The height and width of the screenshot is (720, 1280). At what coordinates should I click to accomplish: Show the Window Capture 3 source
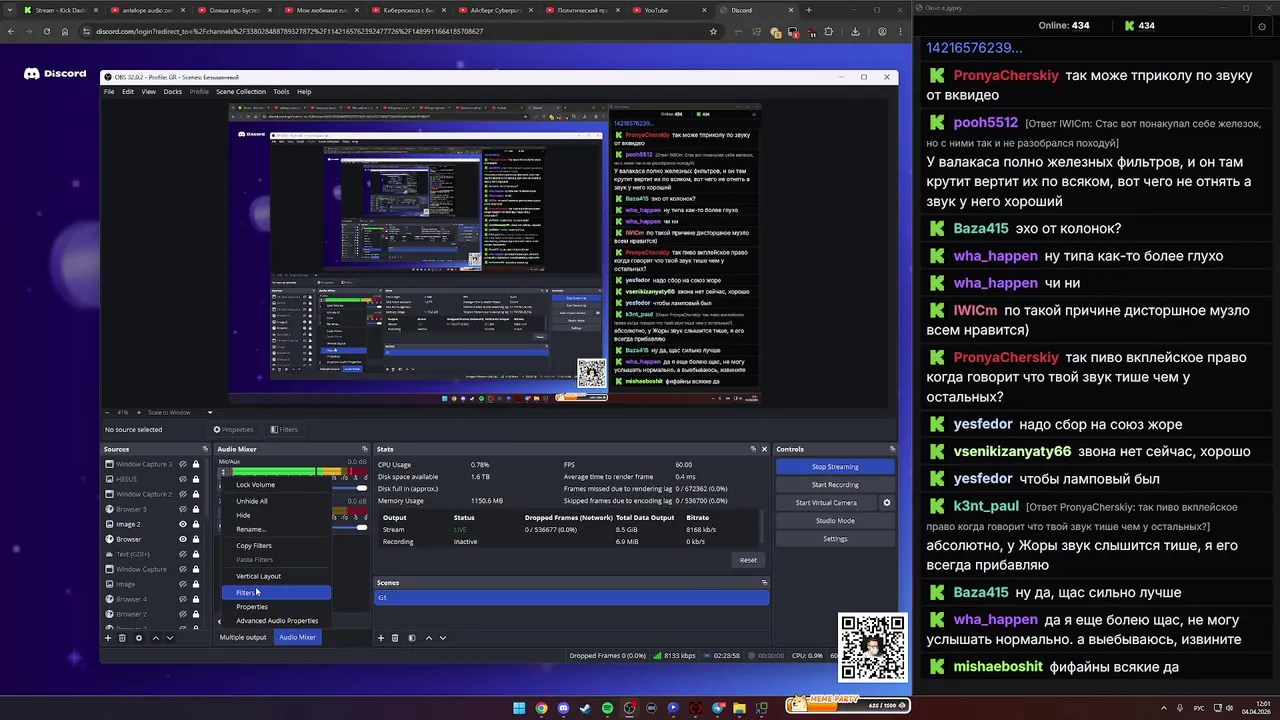click(x=182, y=464)
